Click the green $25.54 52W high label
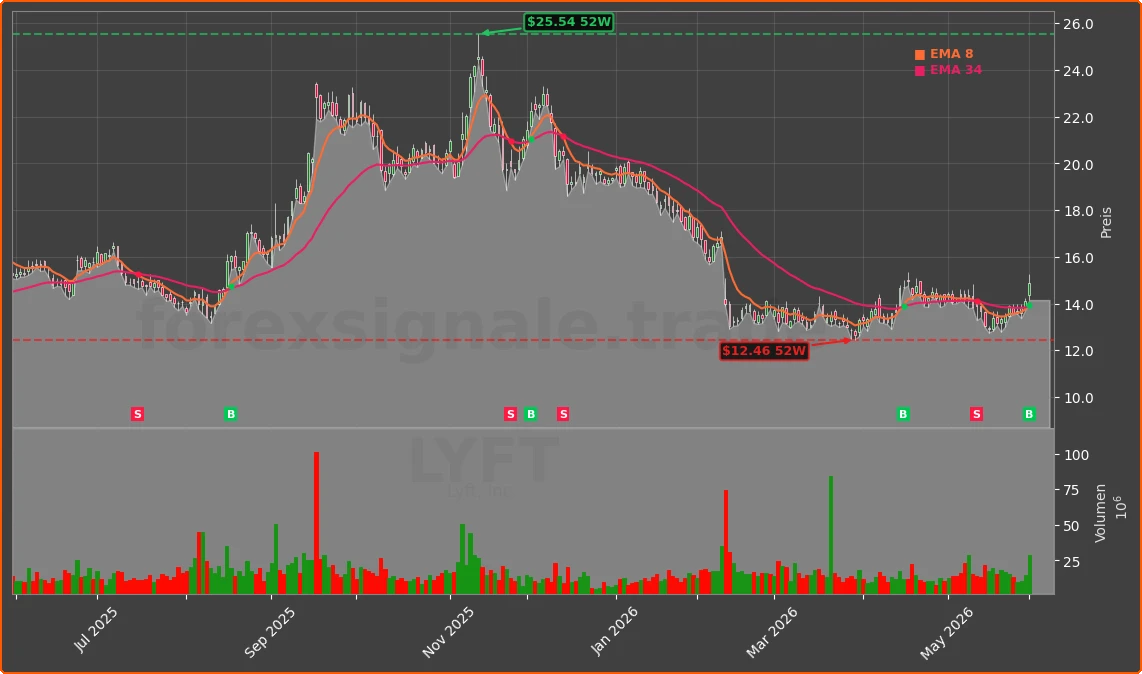 pyautogui.click(x=569, y=22)
